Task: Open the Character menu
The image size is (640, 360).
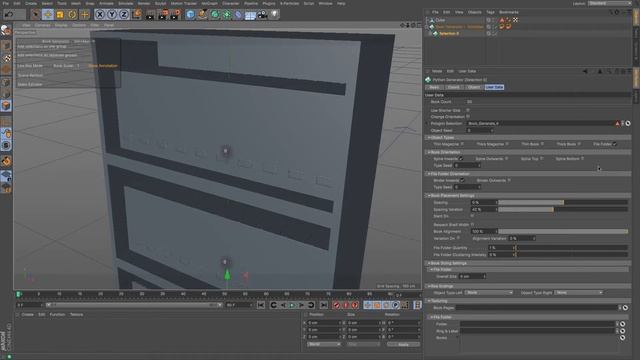Action: (x=231, y=3)
